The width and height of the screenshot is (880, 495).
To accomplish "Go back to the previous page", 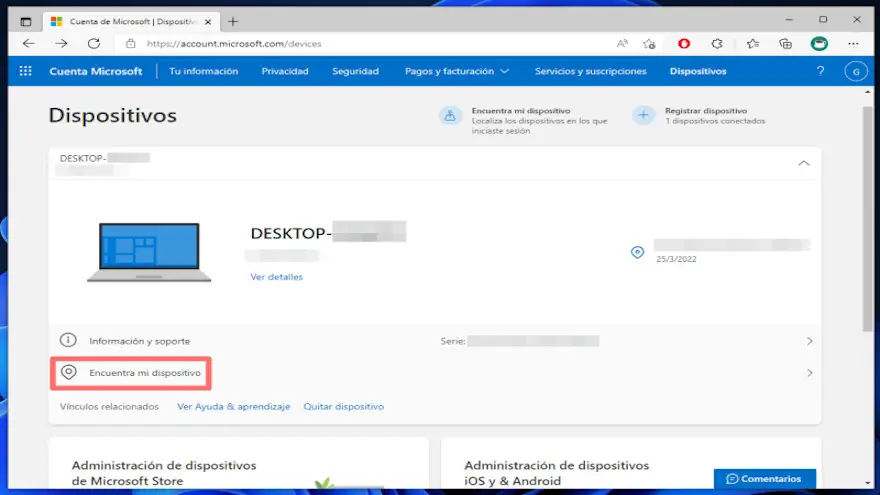I will [x=29, y=43].
